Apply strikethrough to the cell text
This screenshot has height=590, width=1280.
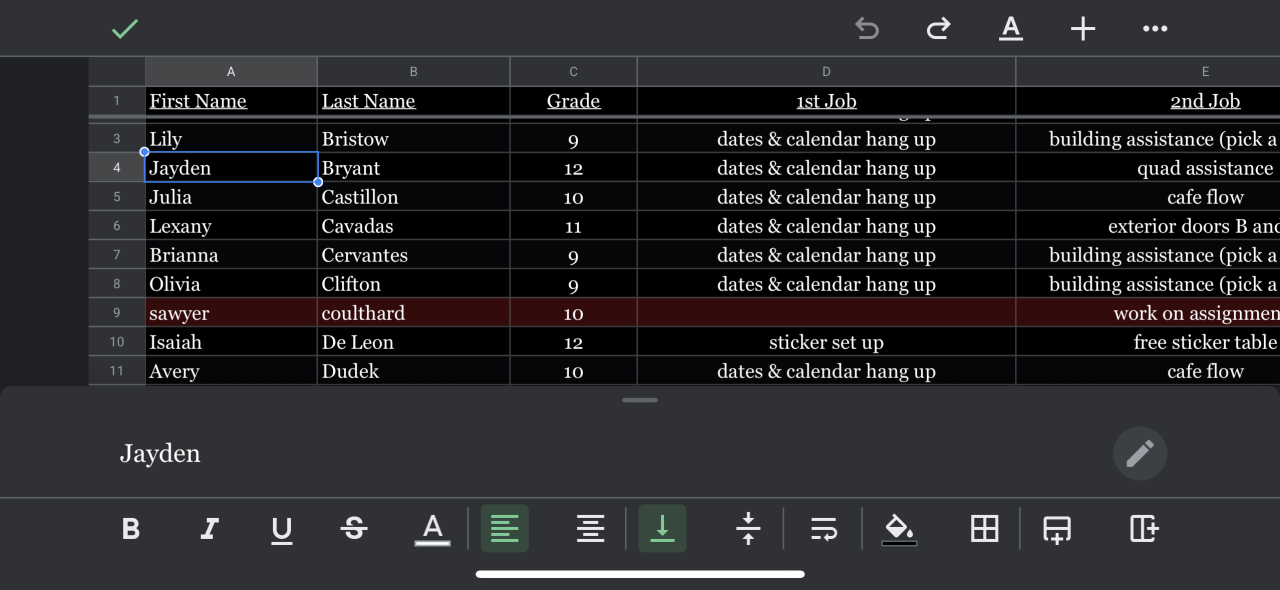[354, 529]
